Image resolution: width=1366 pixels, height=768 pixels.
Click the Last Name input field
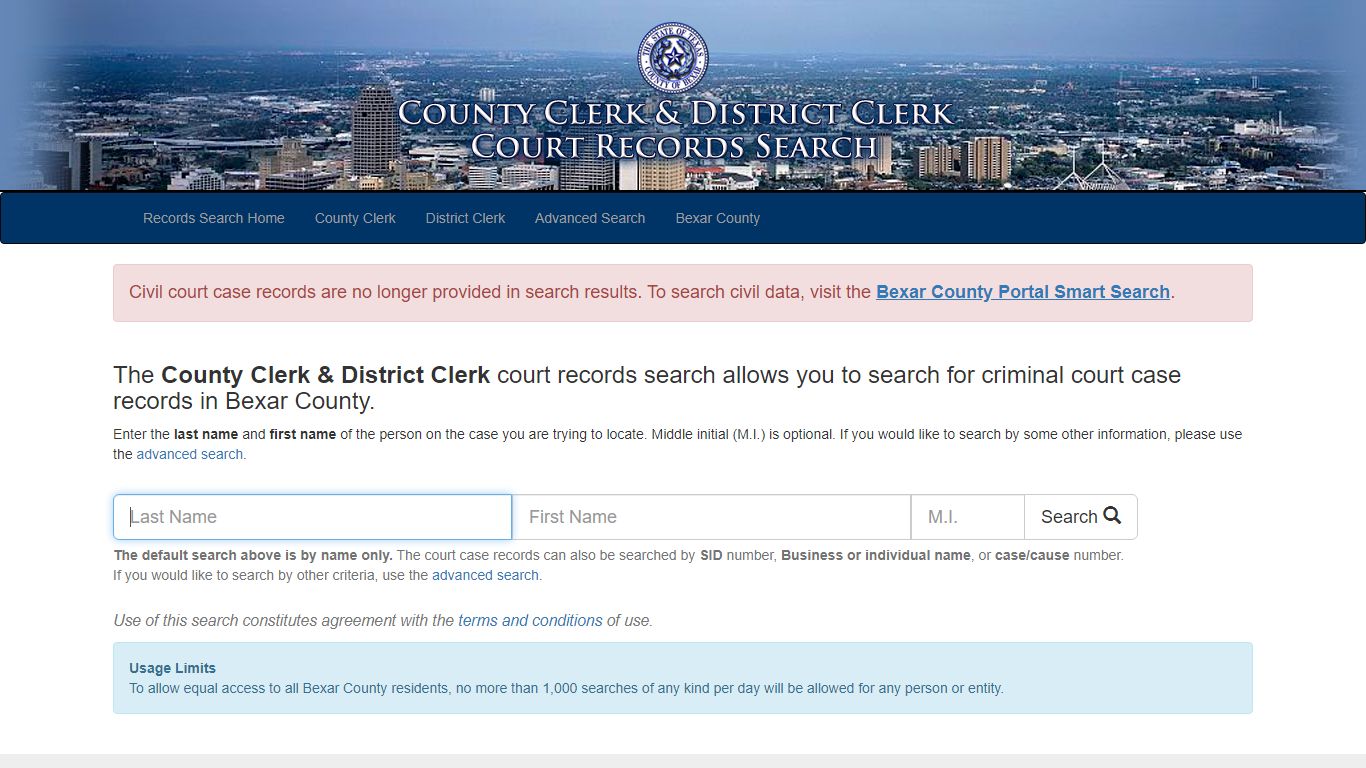312,517
